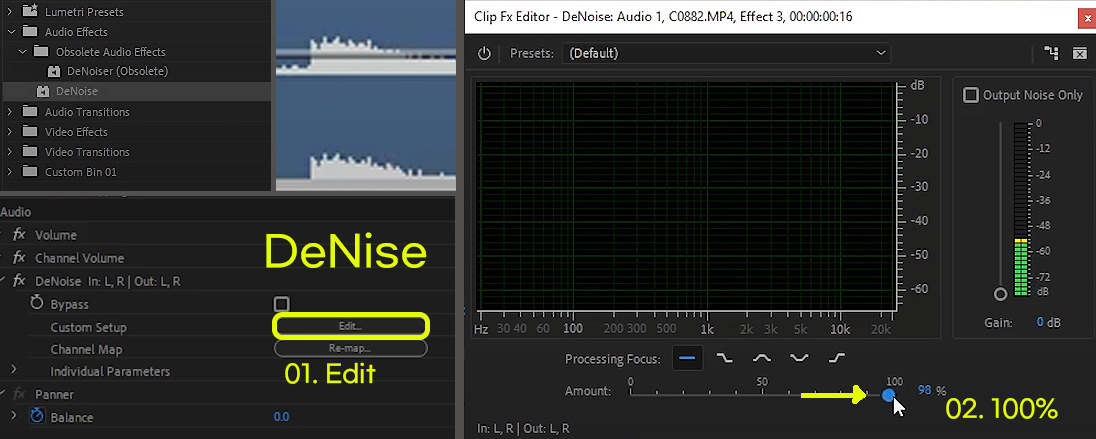
Task: Click the Gain slider knob
Action: point(1000,294)
